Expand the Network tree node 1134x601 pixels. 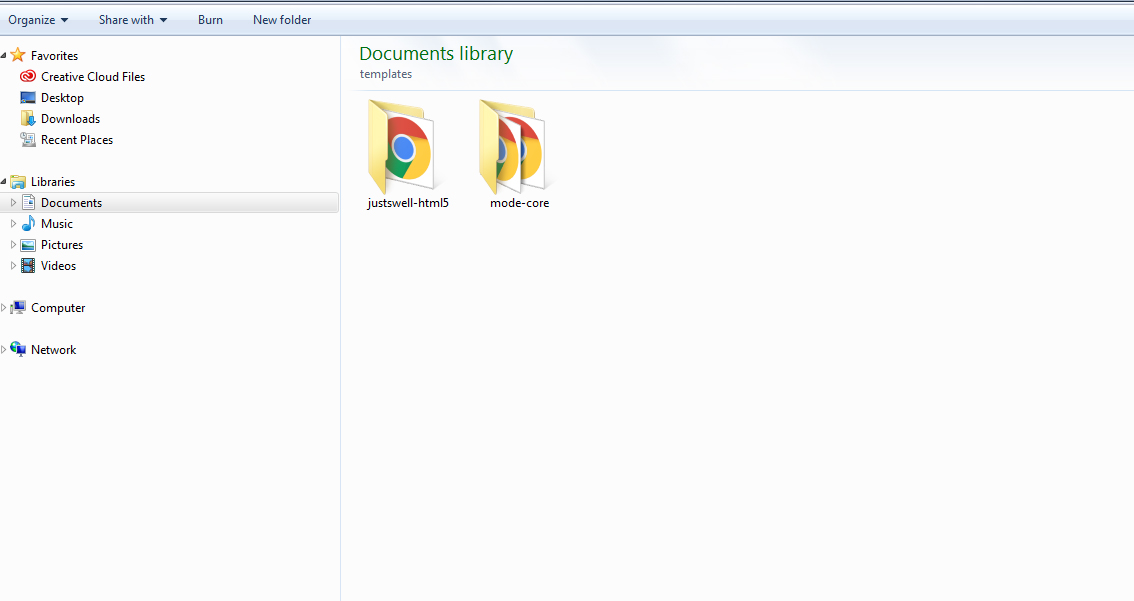[x=4, y=350]
